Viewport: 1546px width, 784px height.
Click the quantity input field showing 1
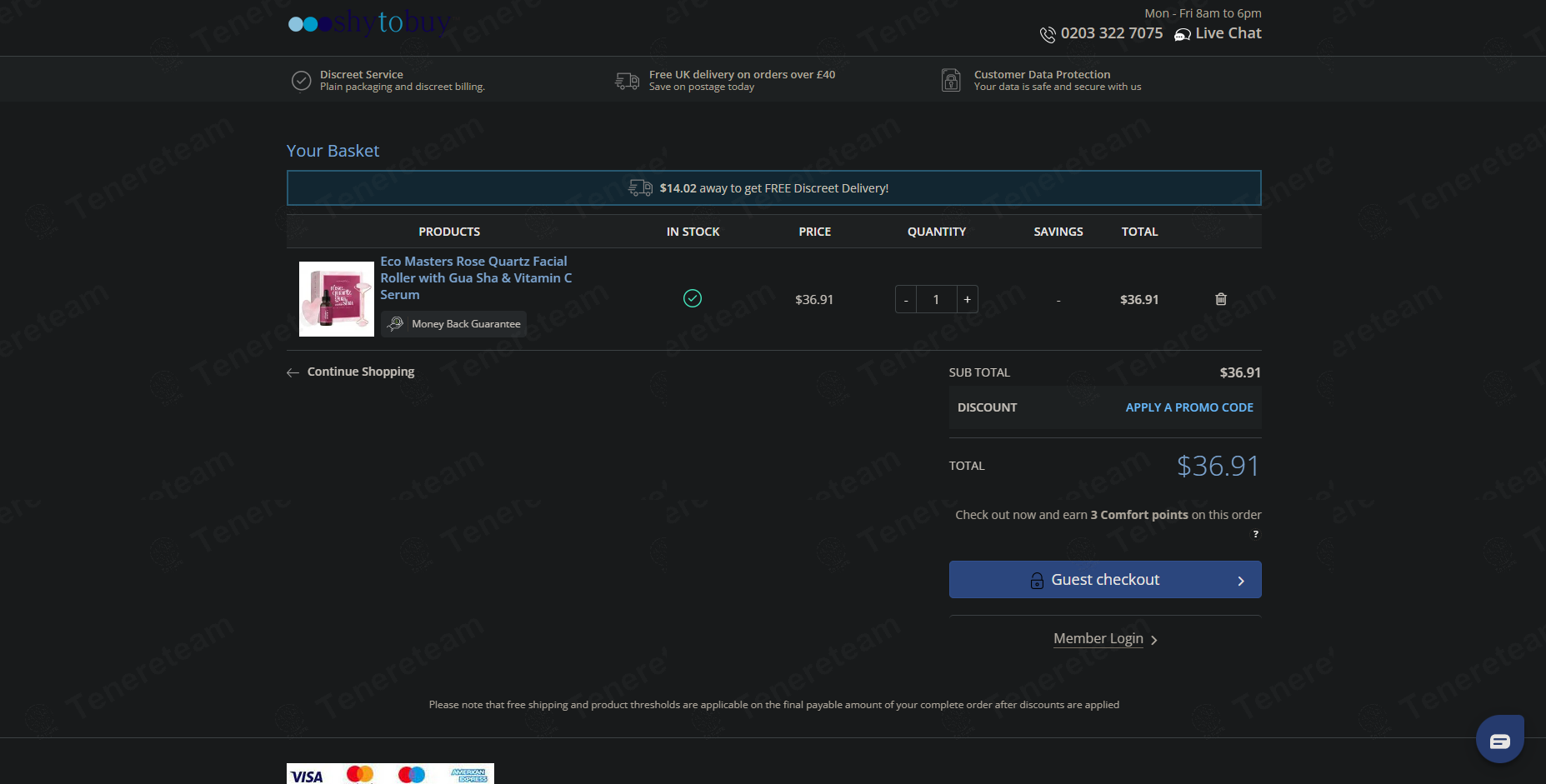coord(937,299)
